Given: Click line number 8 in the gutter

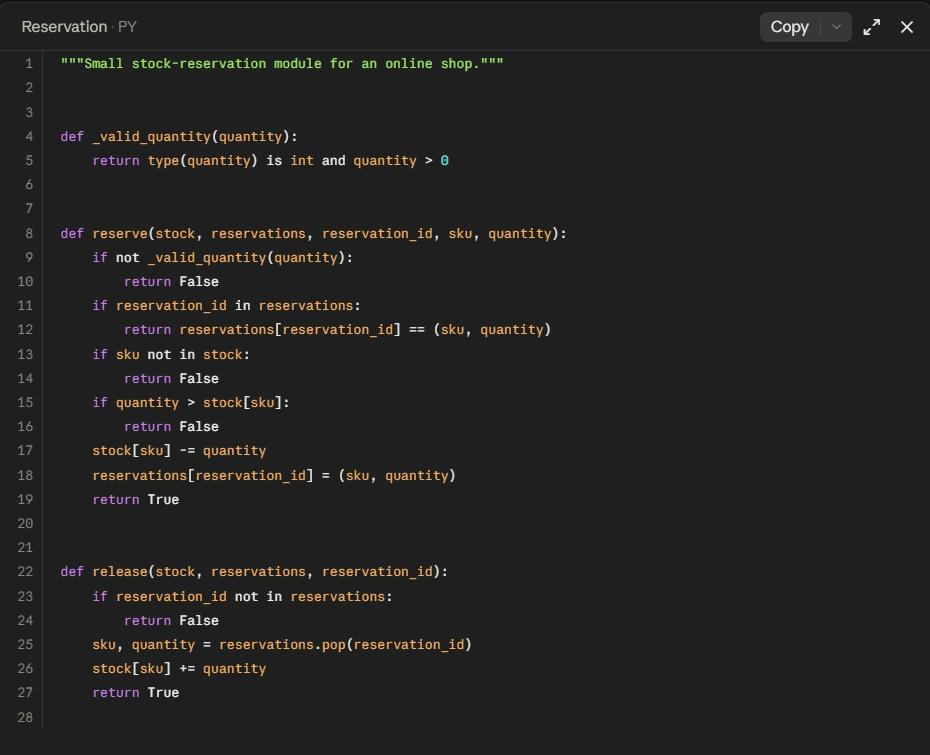Looking at the screenshot, I should [29, 234].
